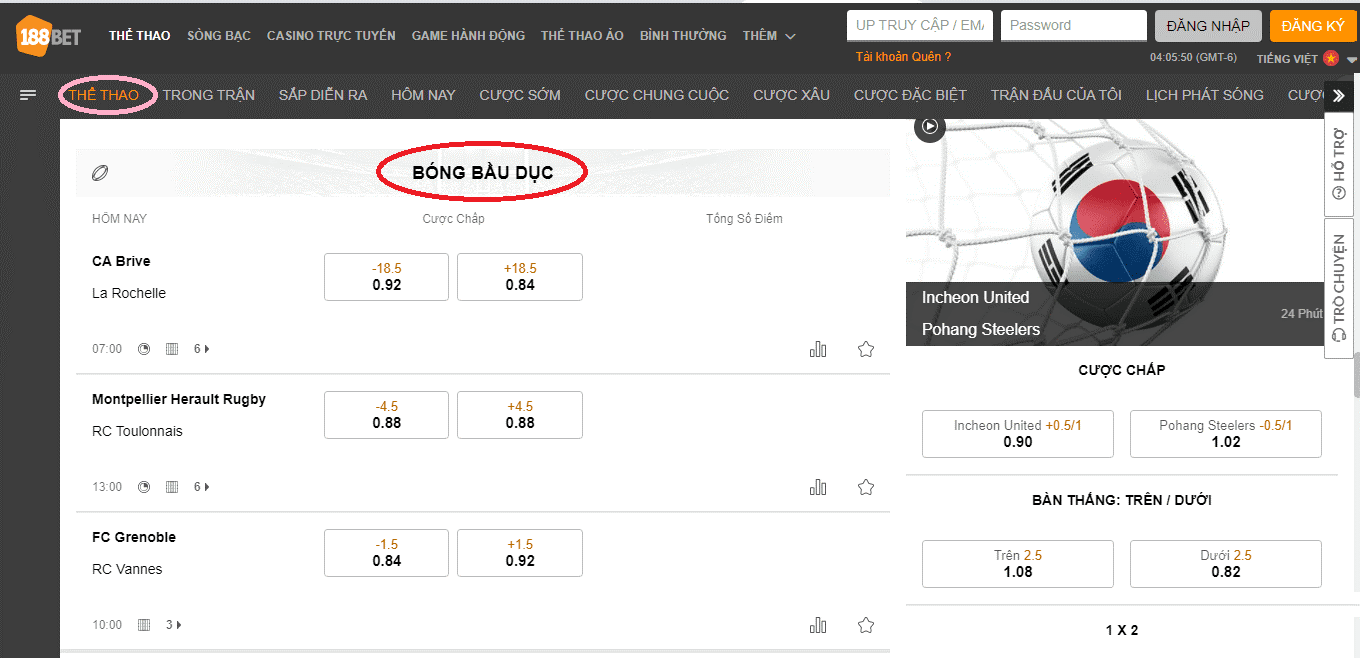Click the ĐĂNG NHẬP login button
The image size is (1360, 658).
pos(1208,26)
